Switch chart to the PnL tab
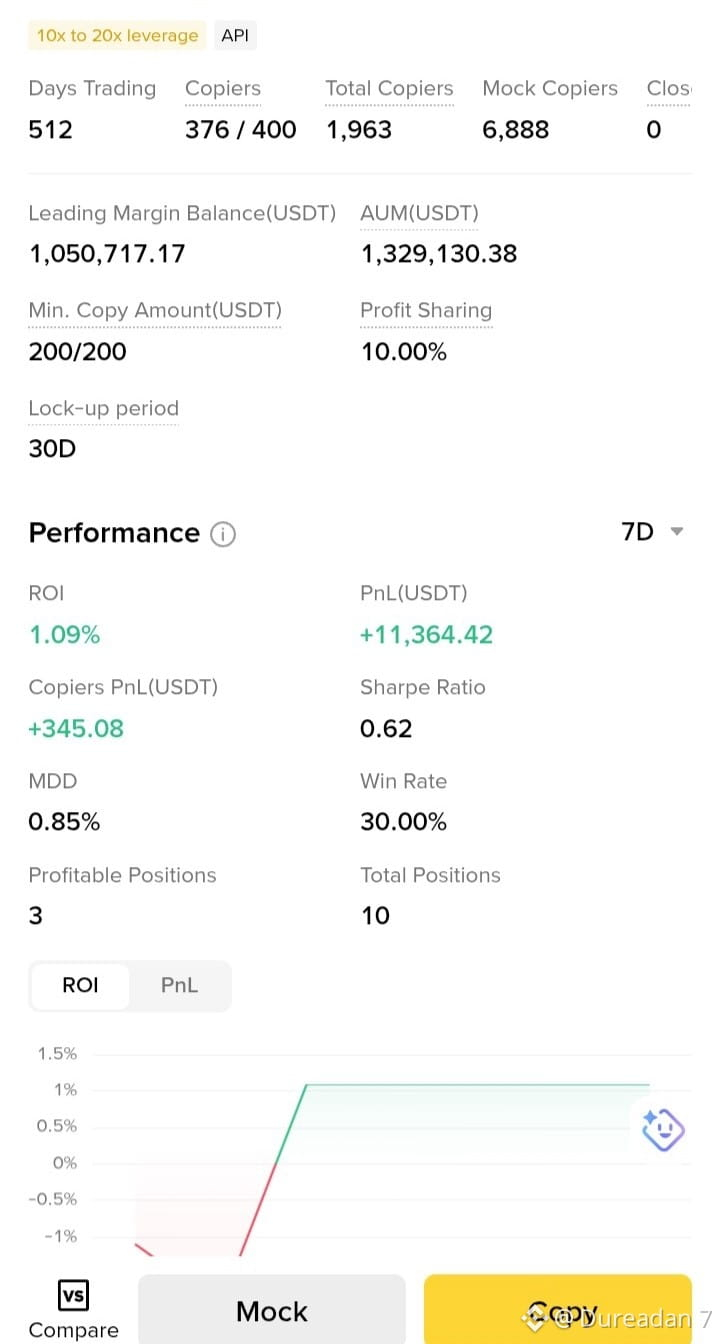The image size is (720, 1344). (180, 985)
